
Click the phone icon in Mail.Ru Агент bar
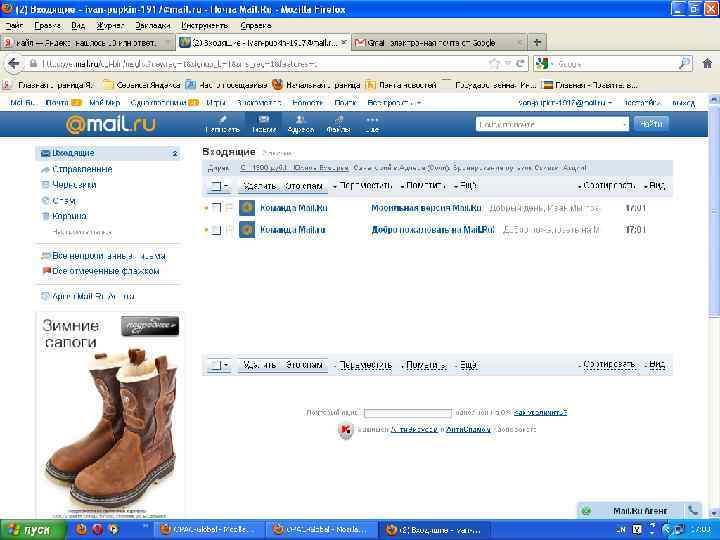[x=693, y=510]
